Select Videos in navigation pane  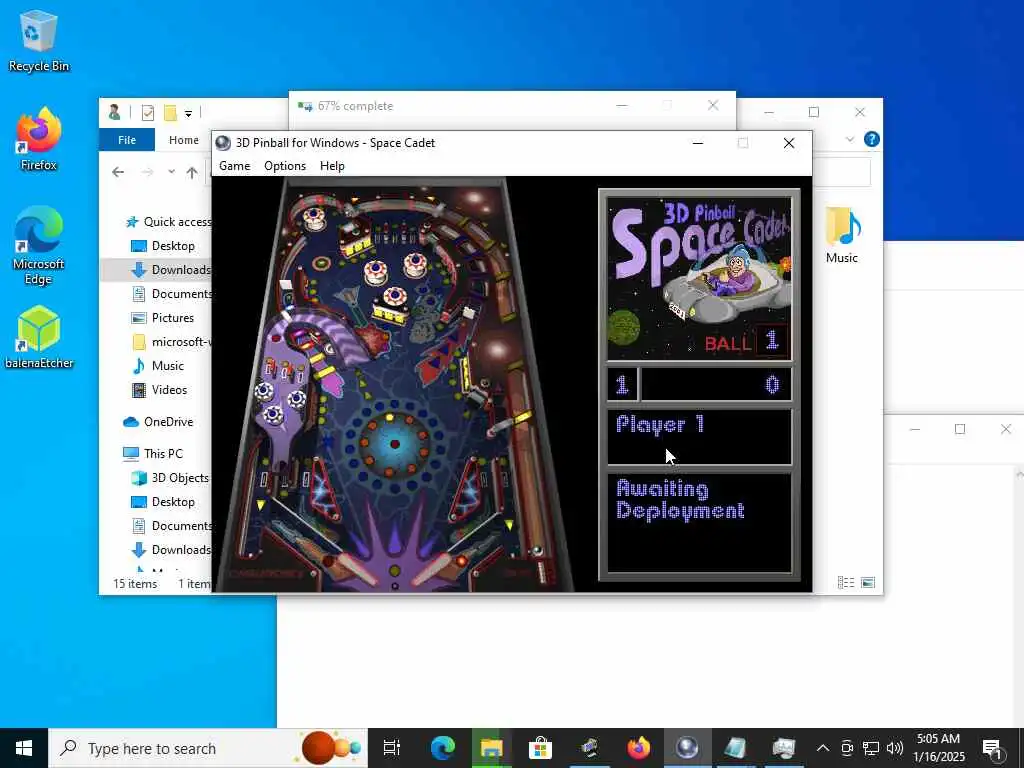tap(159, 391)
